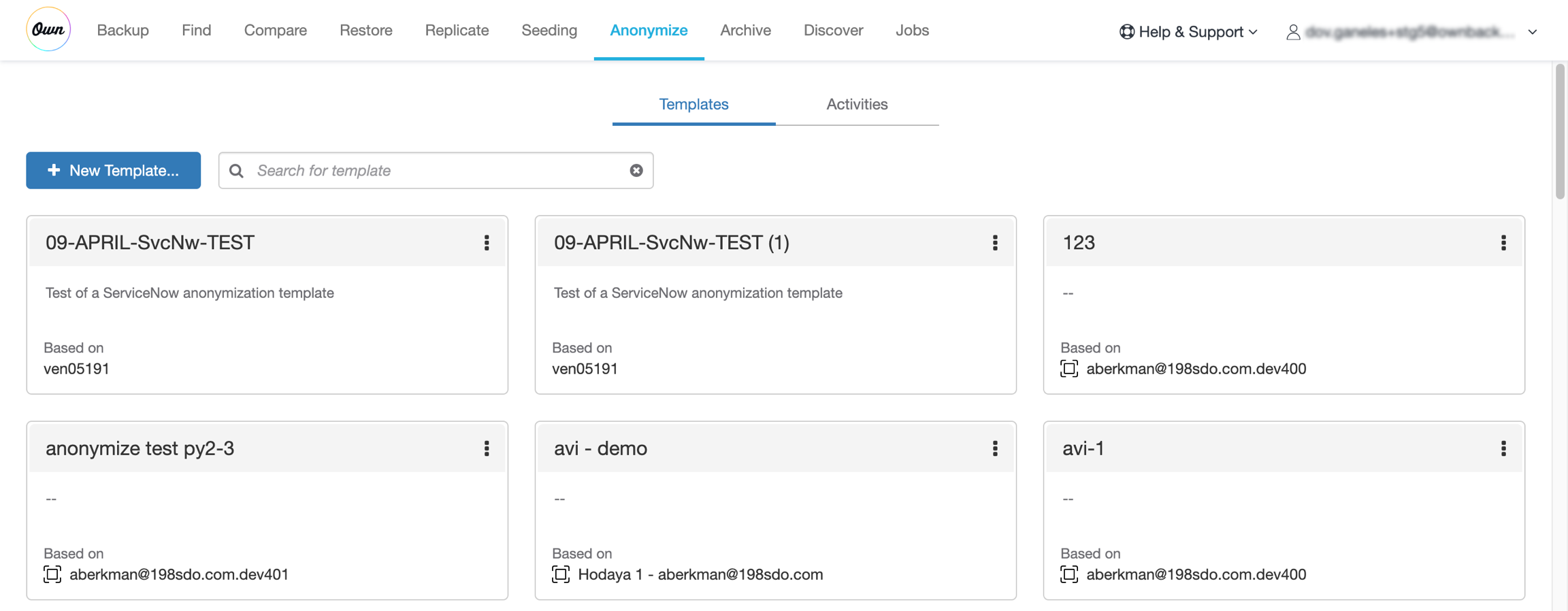Screen dimensions: 1568x611
Task: Open kebab menu for 09-APRIL-SvcNw-TEST card
Action: click(x=487, y=243)
